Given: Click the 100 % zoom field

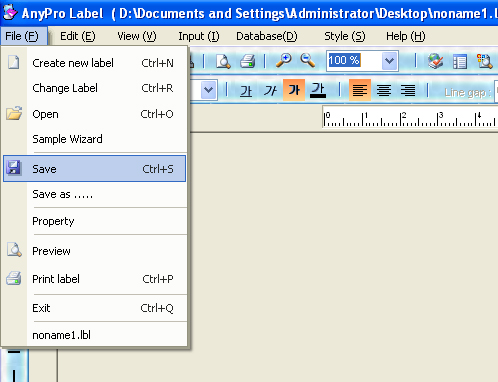Looking at the screenshot, I should click(x=354, y=61).
